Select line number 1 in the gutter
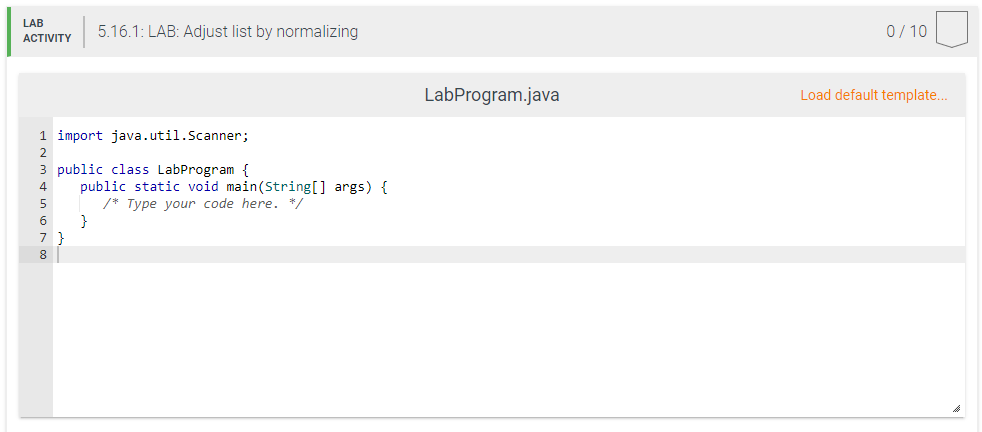 43,136
